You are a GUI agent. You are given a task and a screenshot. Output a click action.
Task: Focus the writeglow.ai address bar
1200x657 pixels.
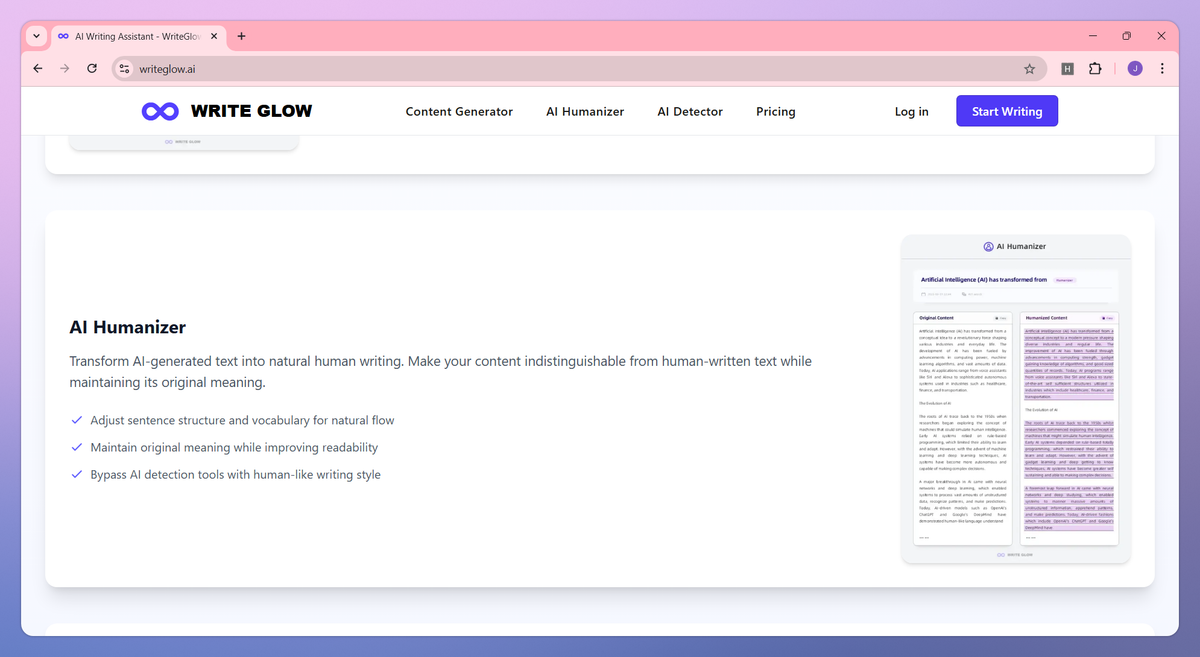(578, 69)
